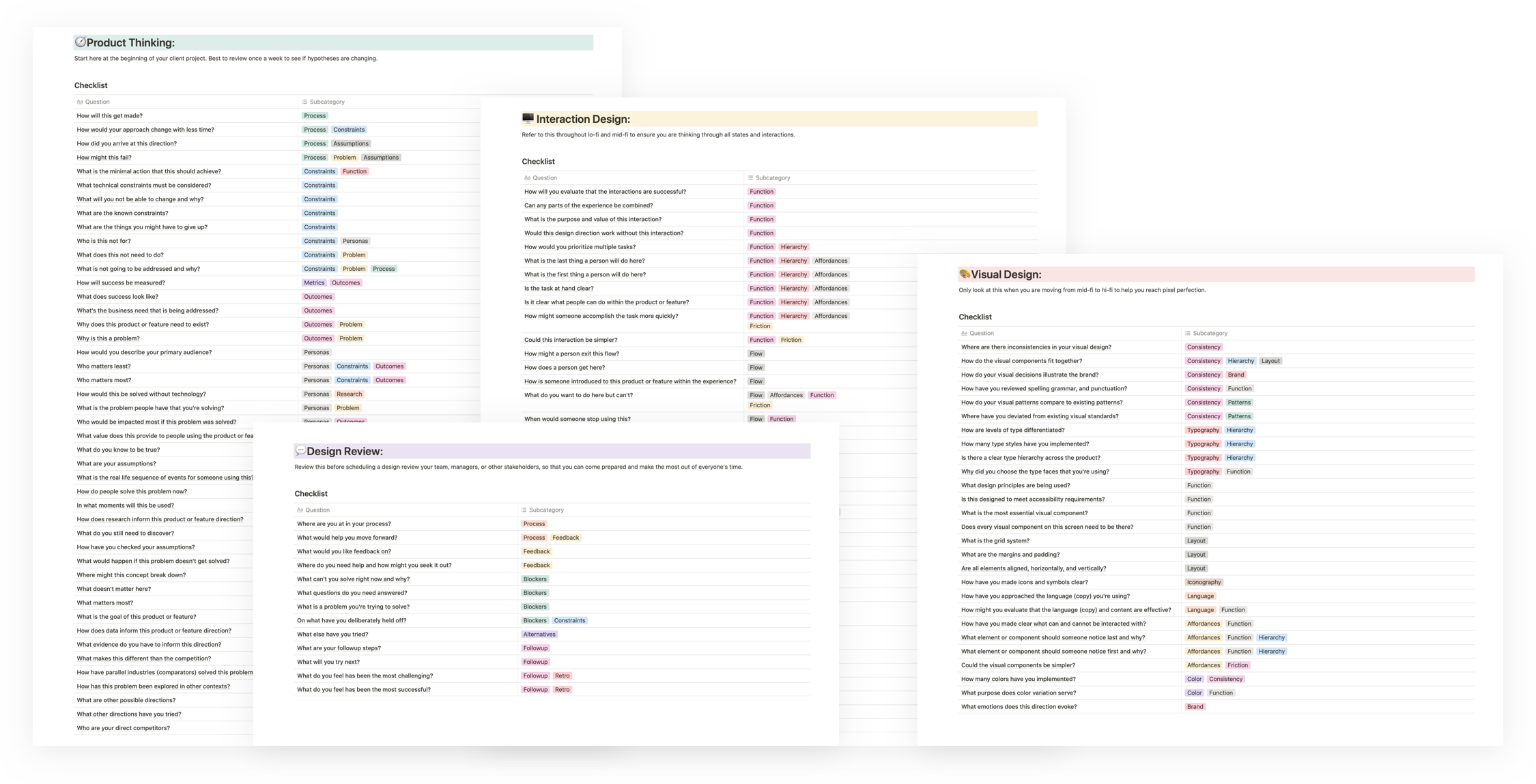Click the palette emoji beside Visual Design title
The image size is (1536, 784).
click(965, 274)
